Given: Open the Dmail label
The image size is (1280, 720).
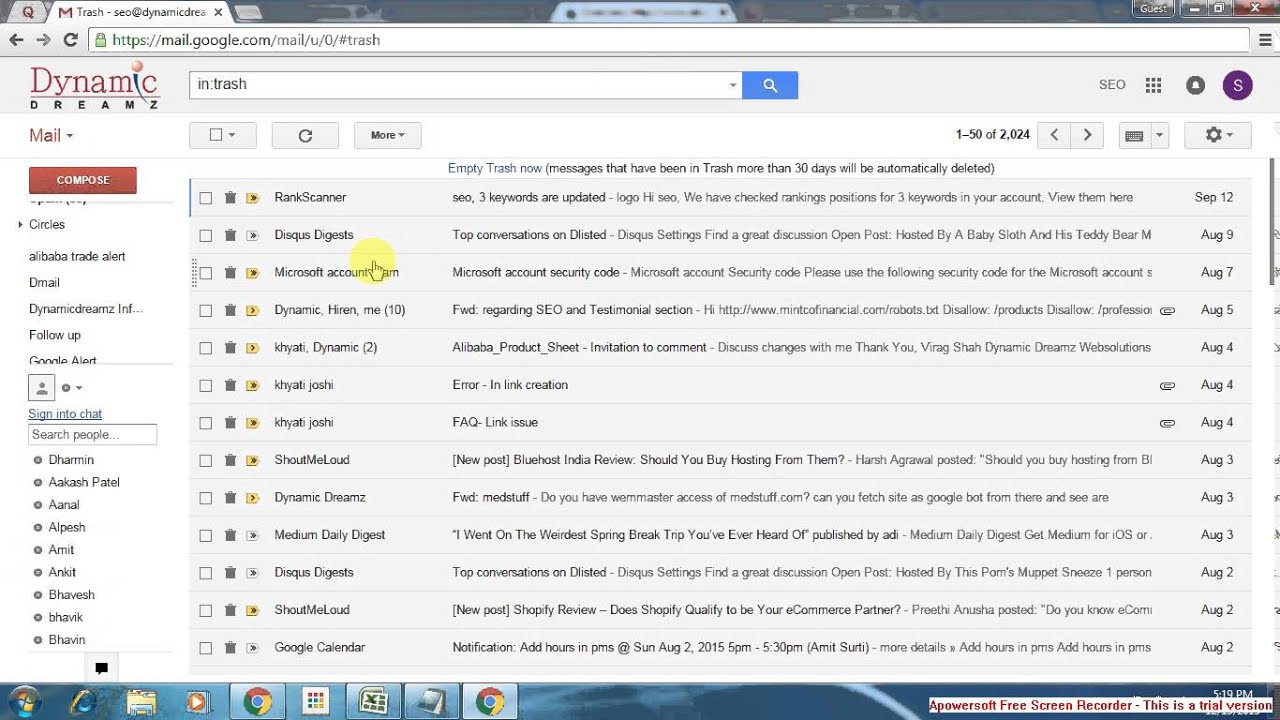Looking at the screenshot, I should (x=45, y=283).
